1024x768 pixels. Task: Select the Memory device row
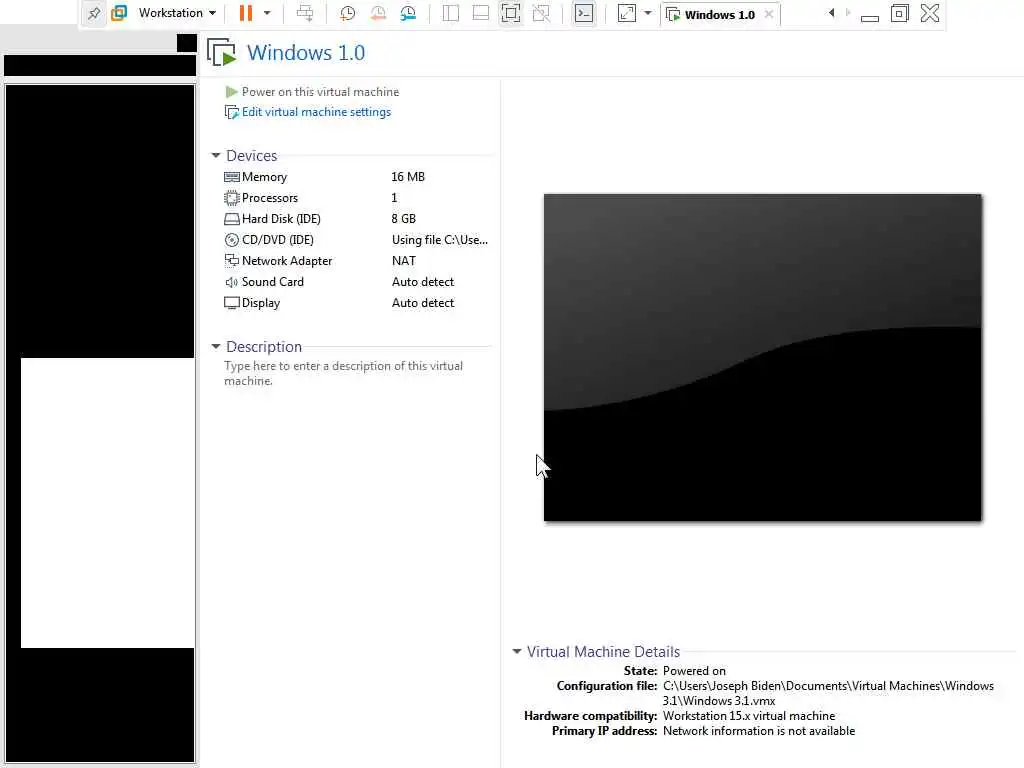click(356, 177)
